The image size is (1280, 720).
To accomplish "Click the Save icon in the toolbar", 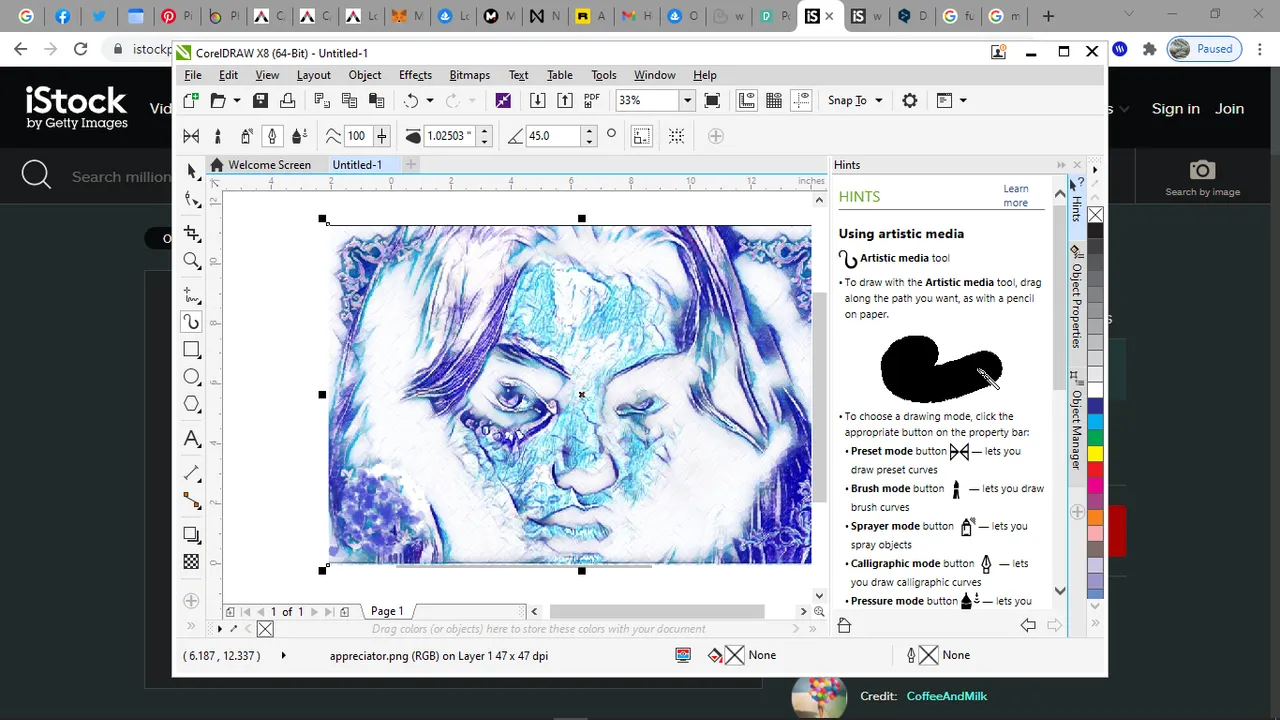I will point(260,100).
